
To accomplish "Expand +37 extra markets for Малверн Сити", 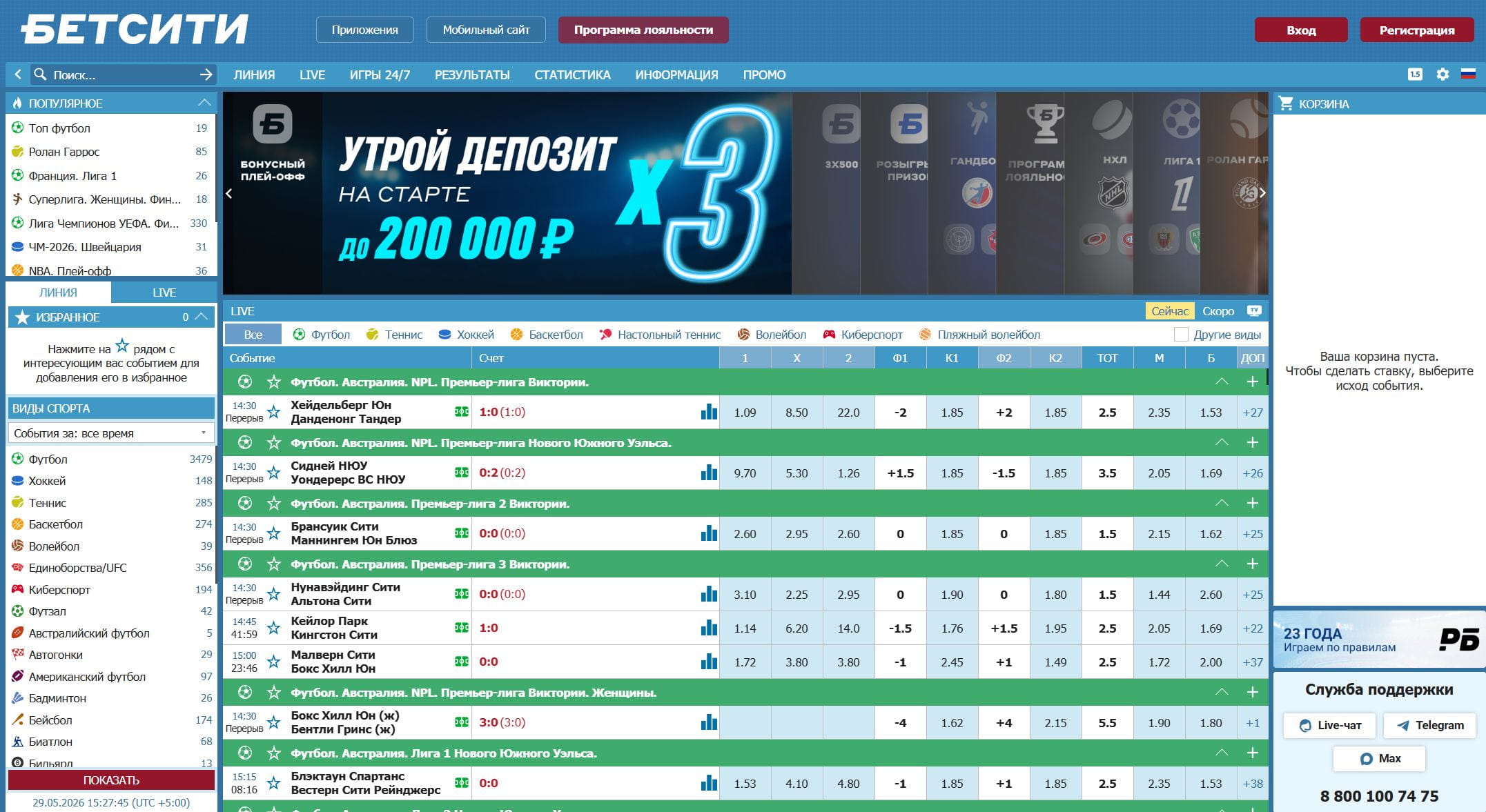I will [1253, 662].
